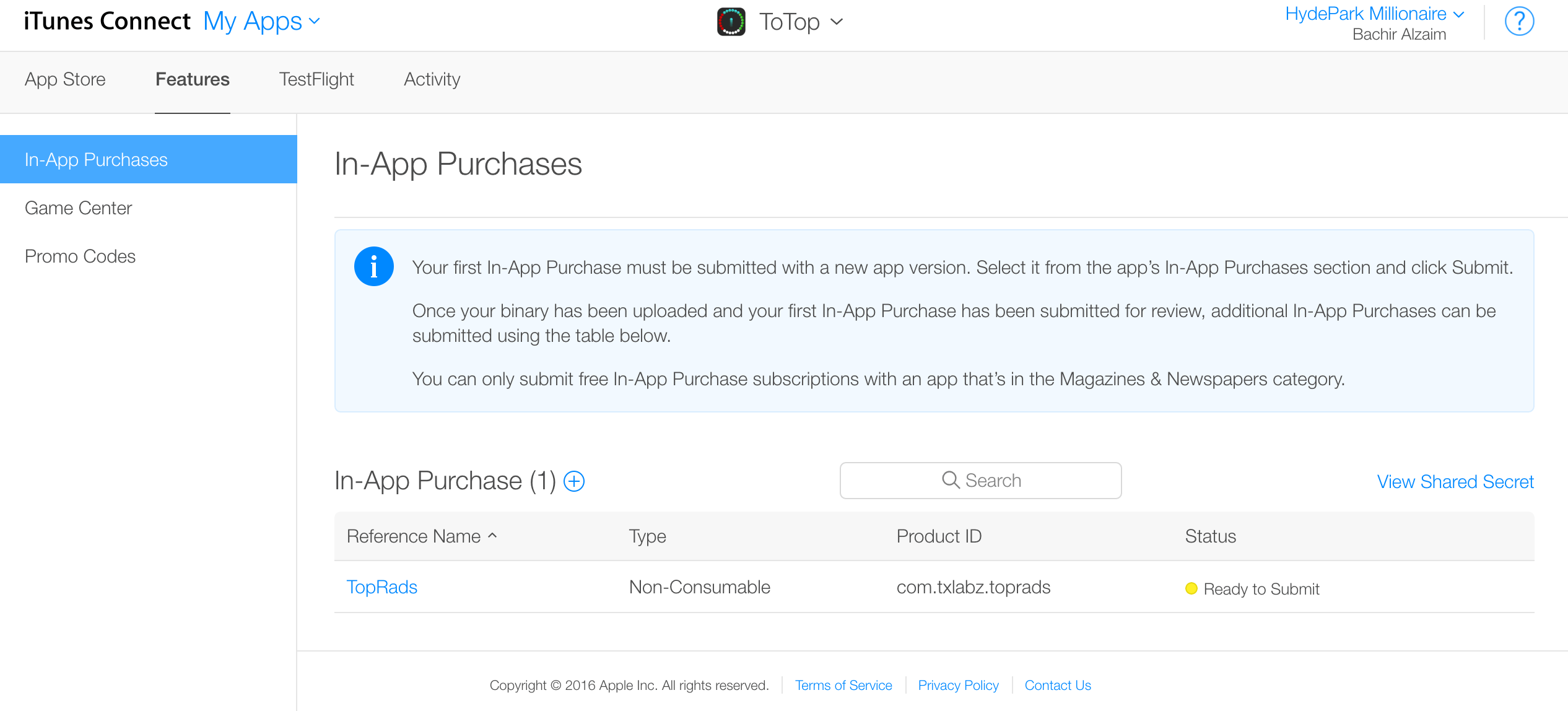
Task: Open the TestFlight tab
Action: point(316,79)
